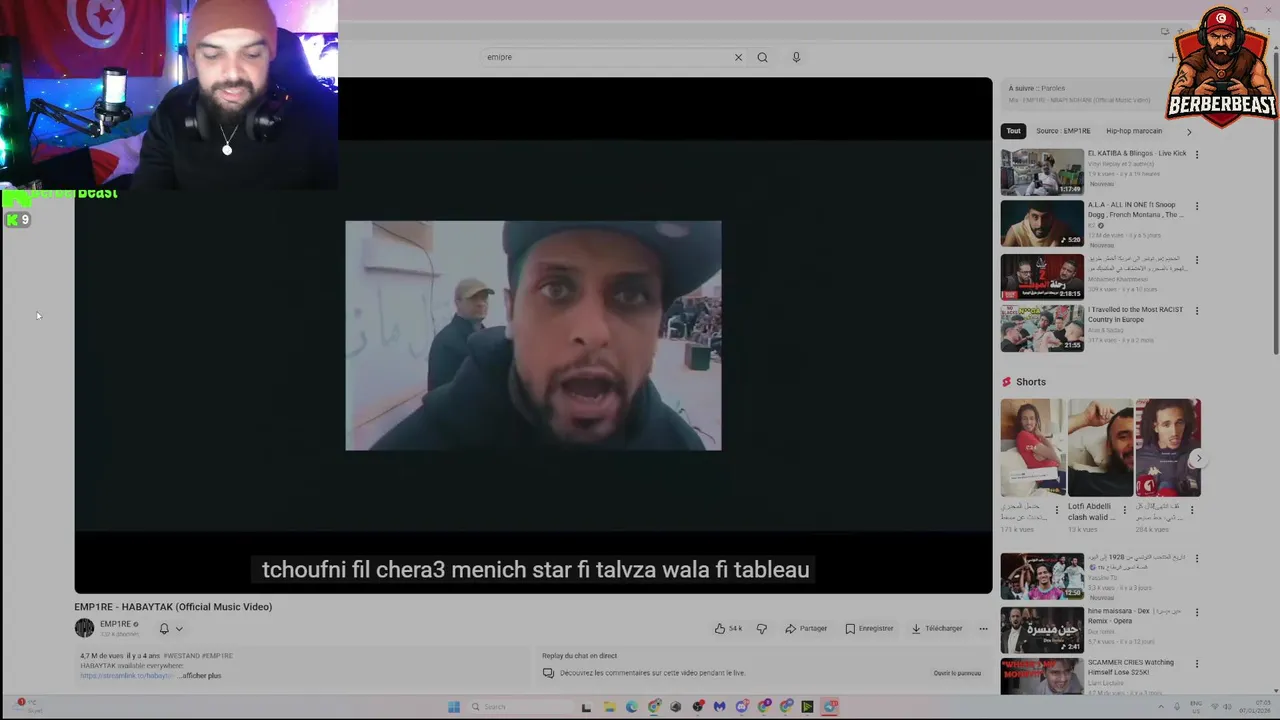Open options menu for SCAMMER CRIES Watching video
The image size is (1280, 720).
click(1196, 664)
